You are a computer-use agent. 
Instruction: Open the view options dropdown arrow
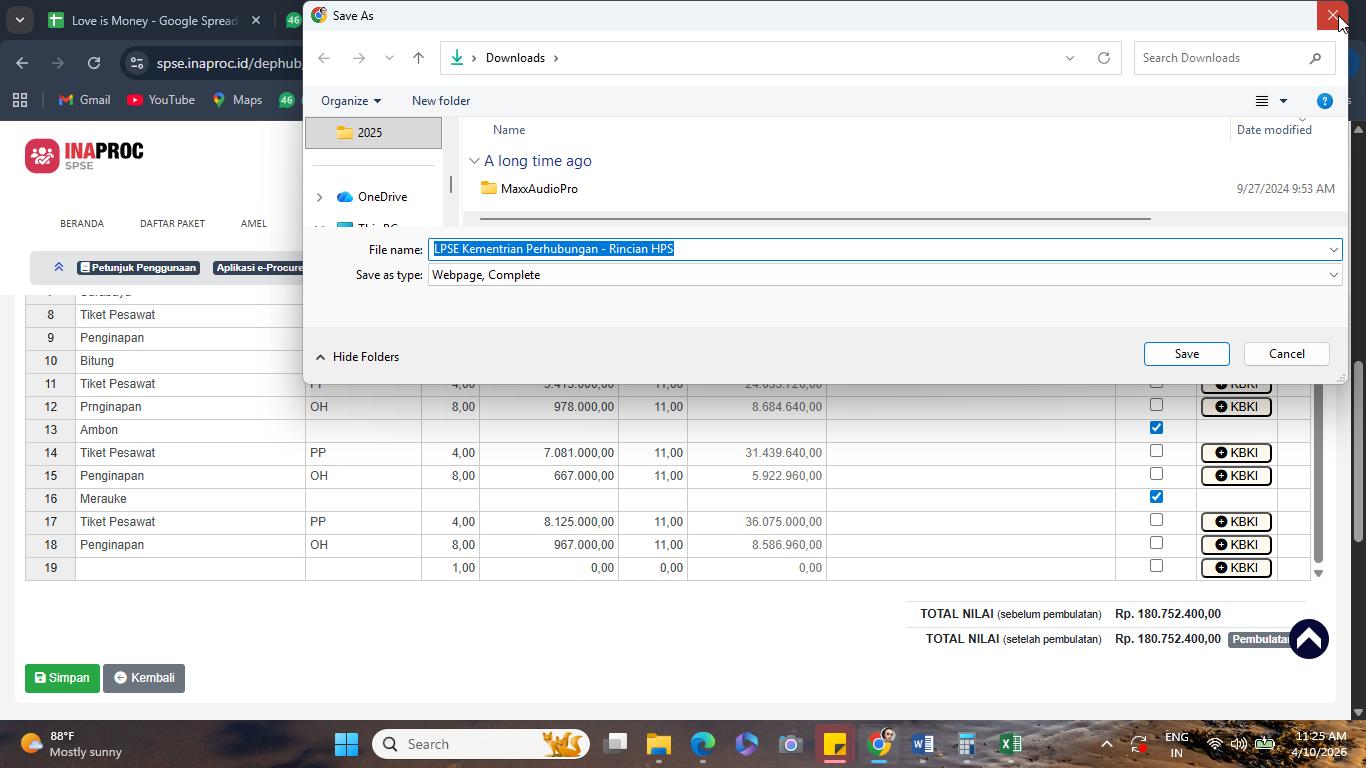click(1283, 101)
